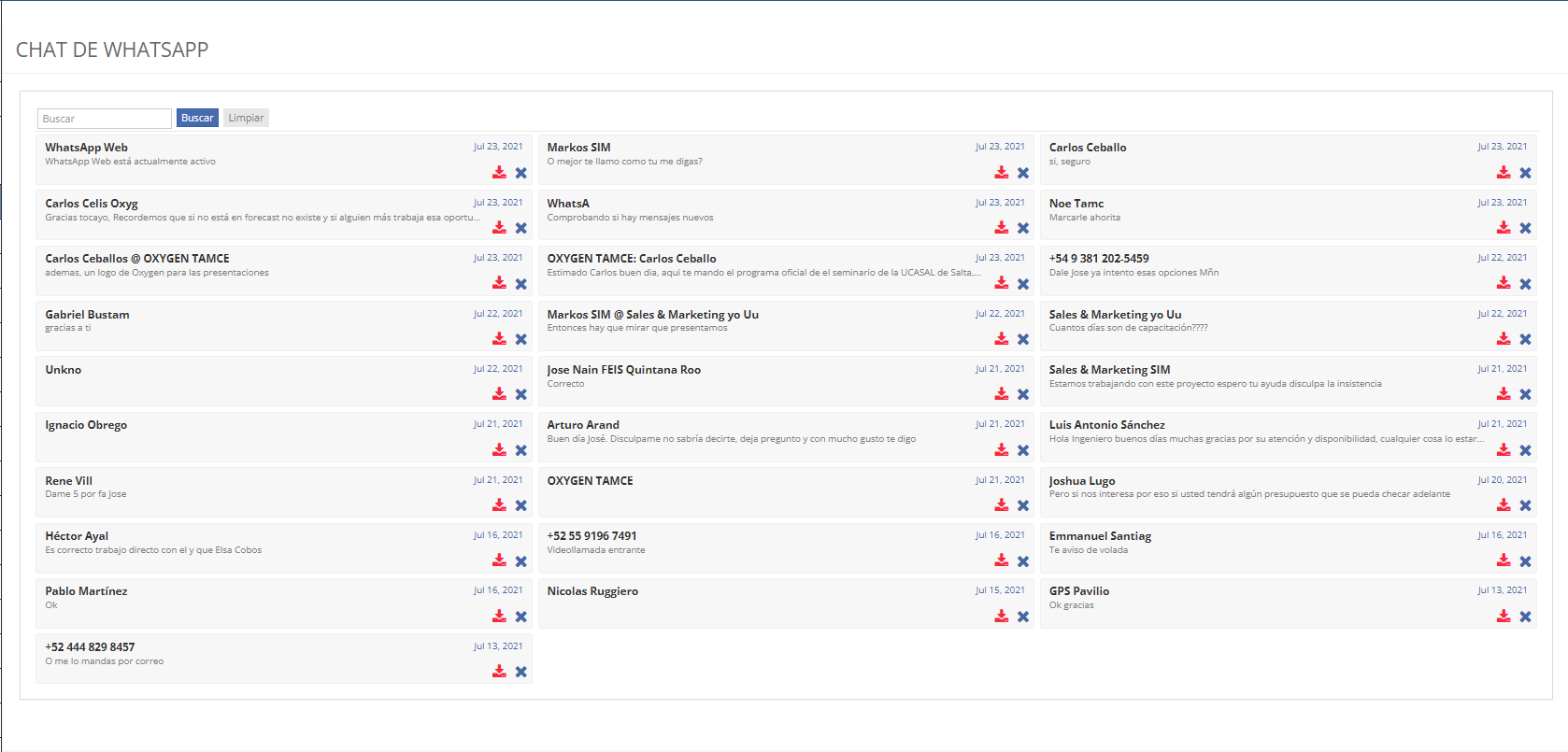Download the Luis Antonio Sánchez chat

(1503, 450)
